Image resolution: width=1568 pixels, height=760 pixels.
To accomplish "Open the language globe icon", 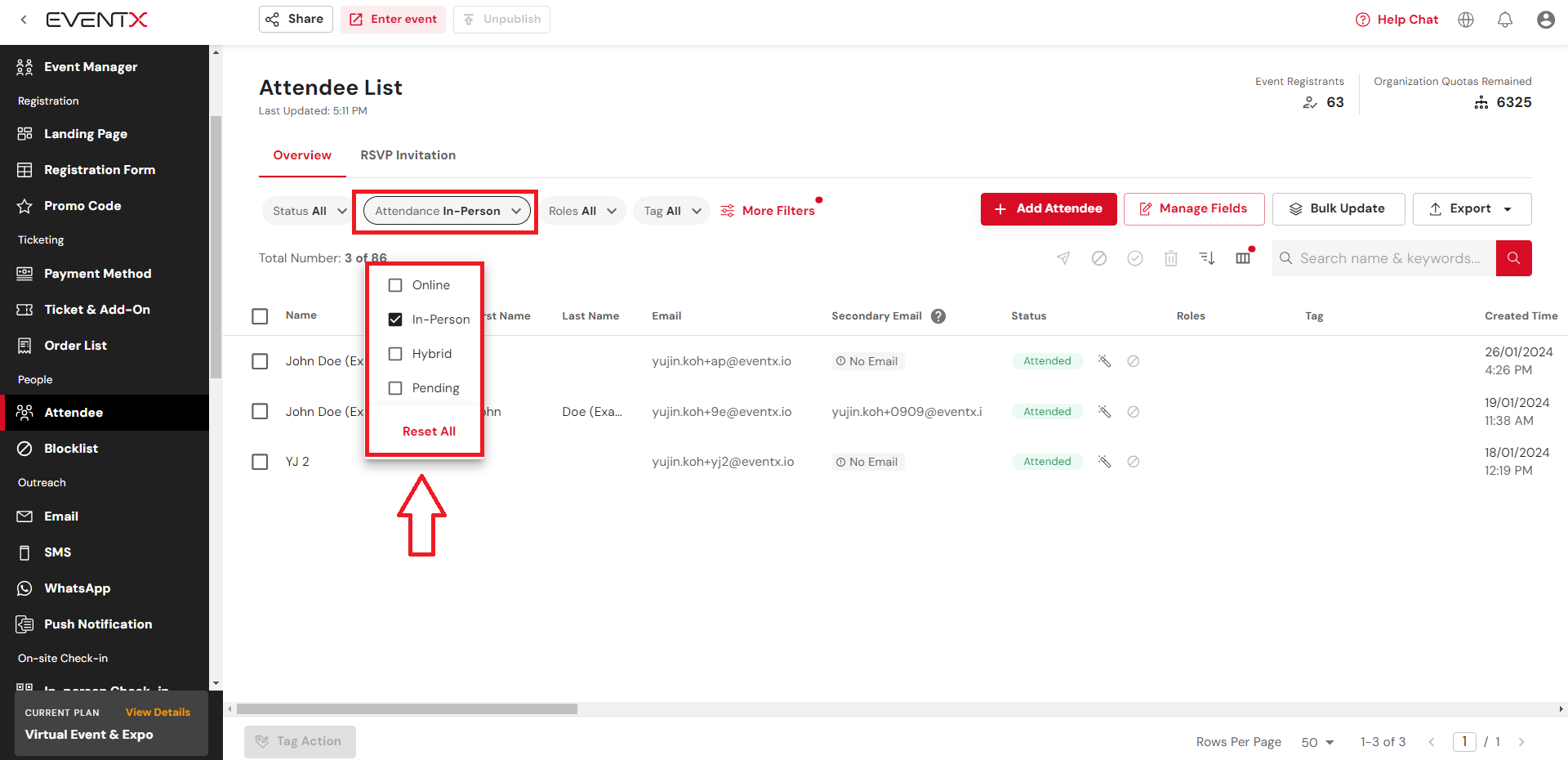I will [x=1466, y=20].
